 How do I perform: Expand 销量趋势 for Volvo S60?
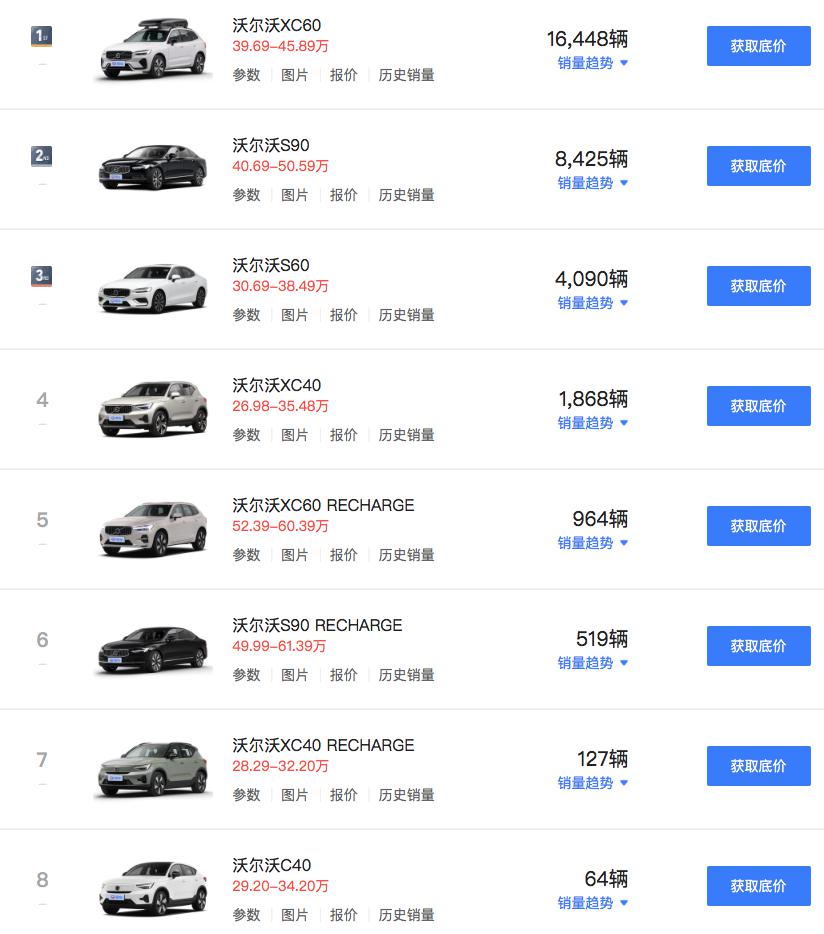tap(592, 303)
